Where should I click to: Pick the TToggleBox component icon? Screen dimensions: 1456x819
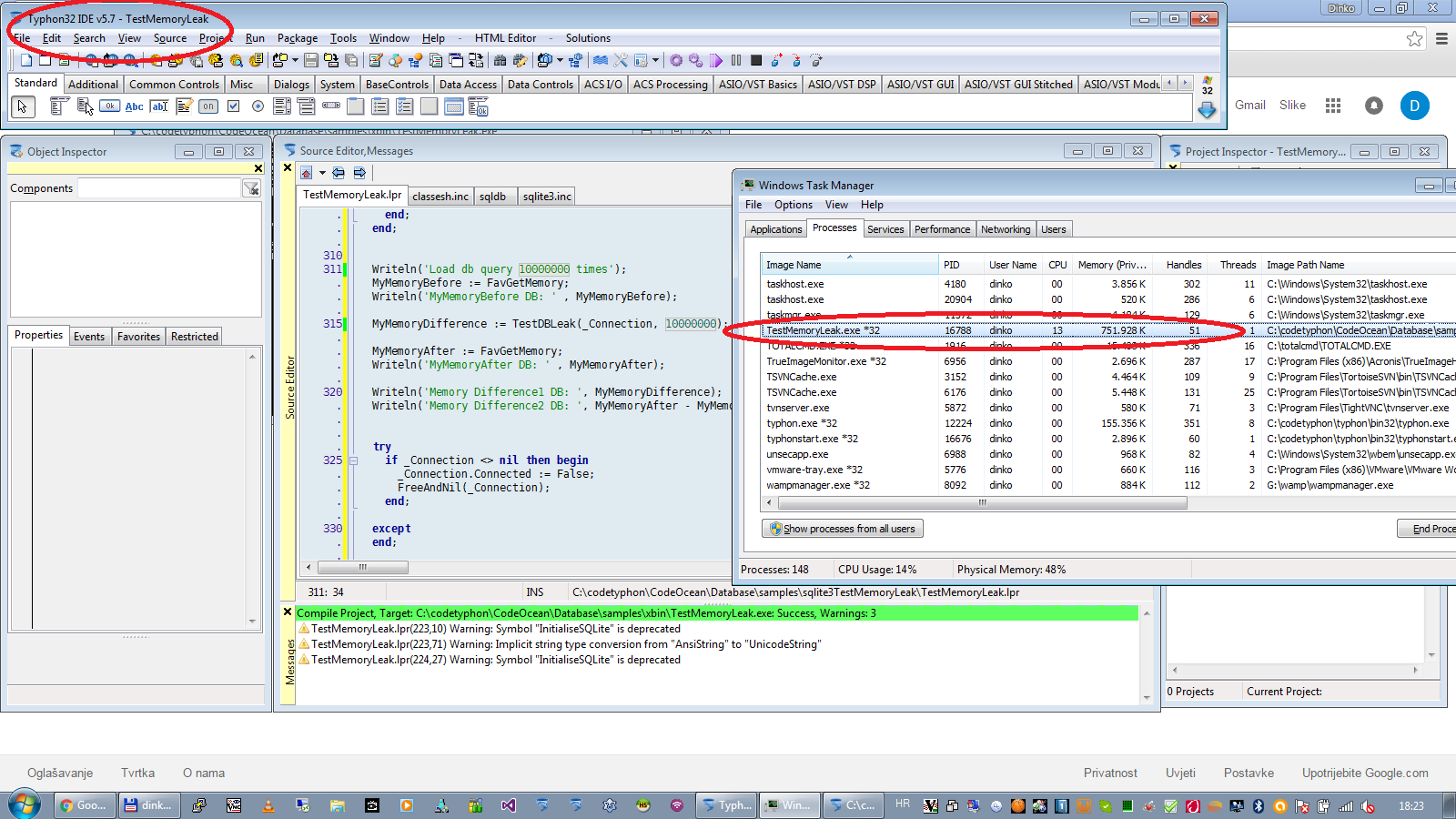208,106
